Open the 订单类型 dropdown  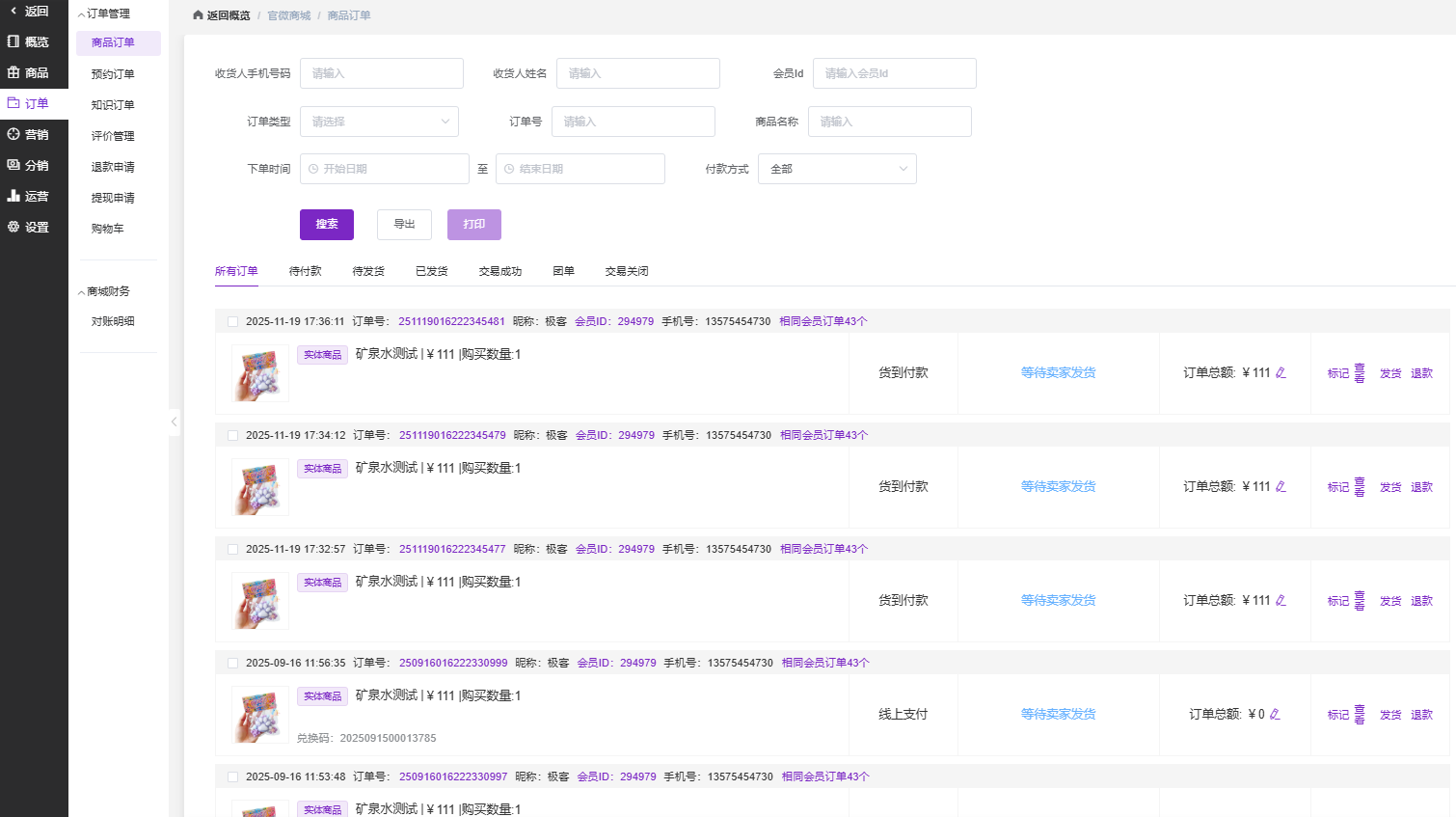[379, 122]
